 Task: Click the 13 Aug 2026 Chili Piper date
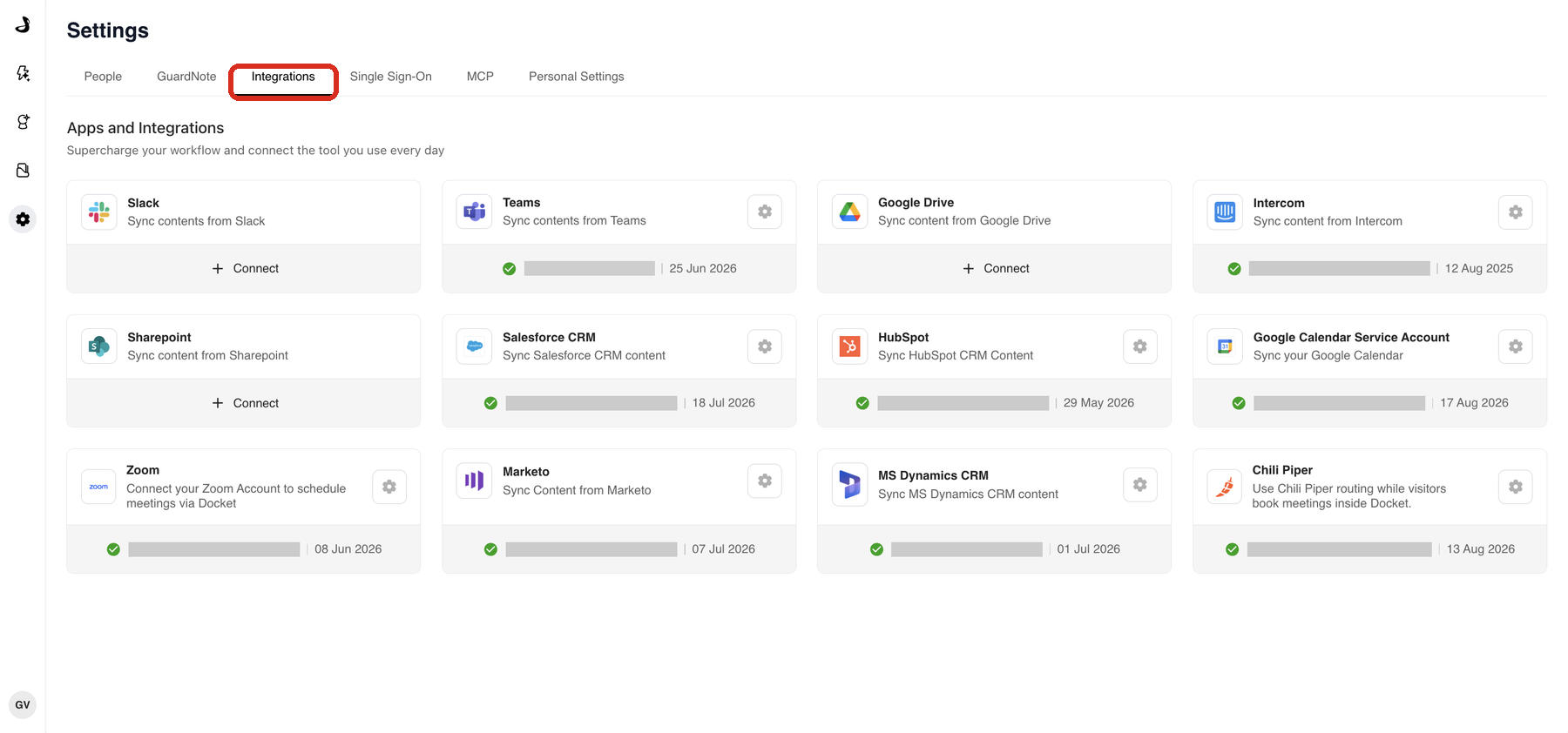coord(1481,548)
